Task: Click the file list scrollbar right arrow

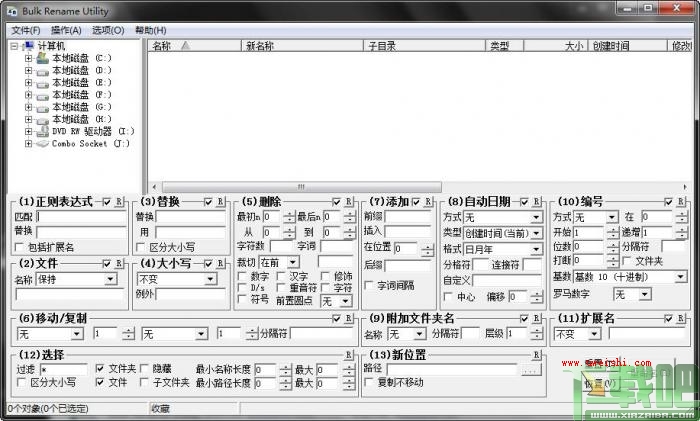Action: (x=685, y=187)
